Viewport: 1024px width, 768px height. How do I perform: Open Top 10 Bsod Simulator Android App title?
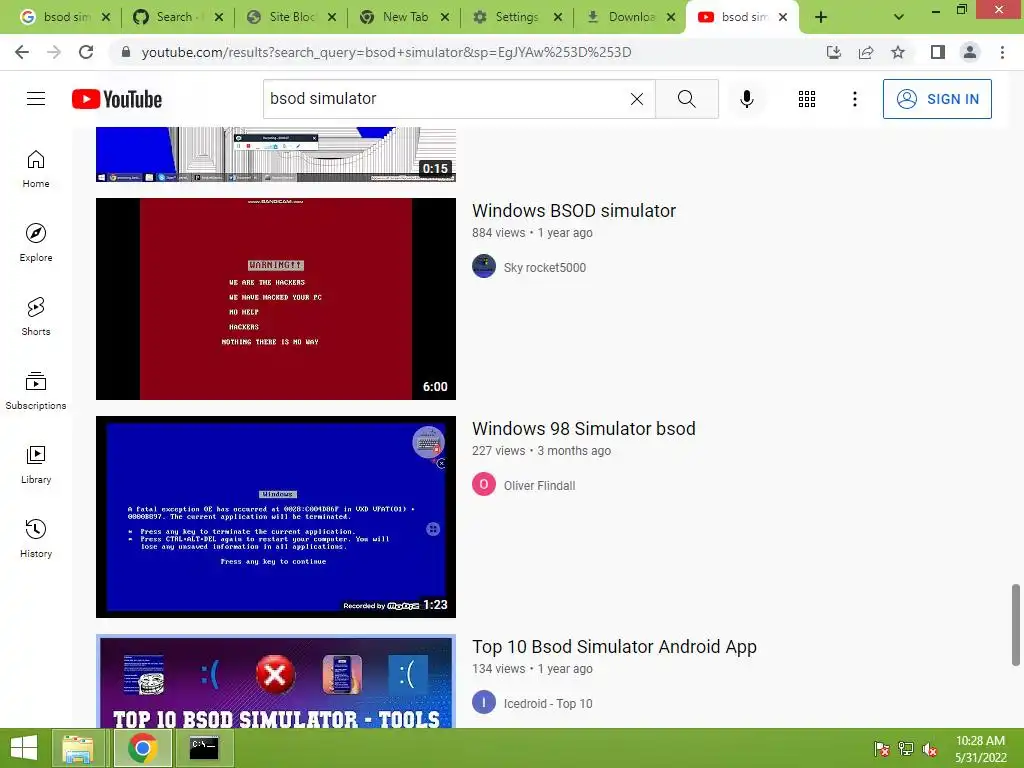click(614, 647)
